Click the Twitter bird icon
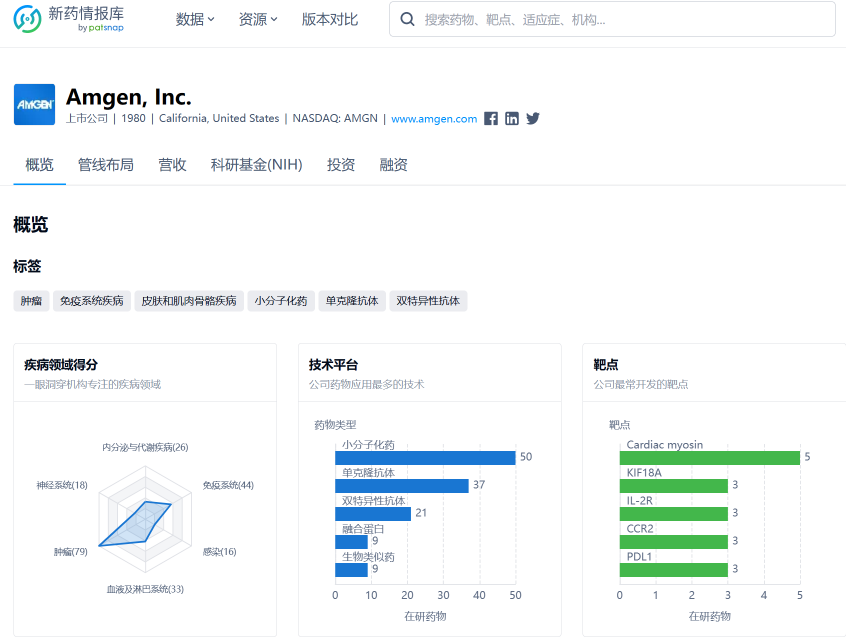The width and height of the screenshot is (846, 642). 533,118
